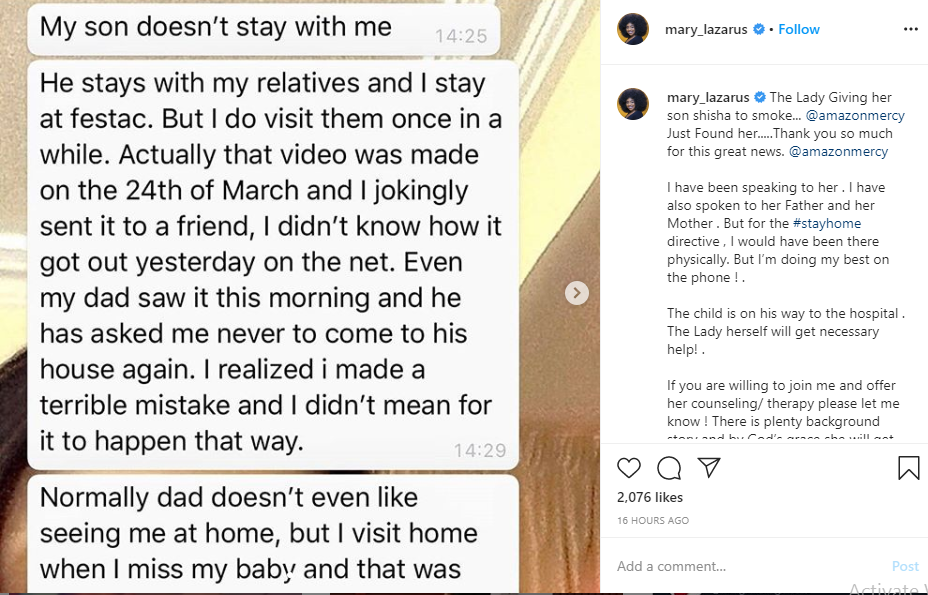Click the 16 hours ago timestamp

point(653,520)
